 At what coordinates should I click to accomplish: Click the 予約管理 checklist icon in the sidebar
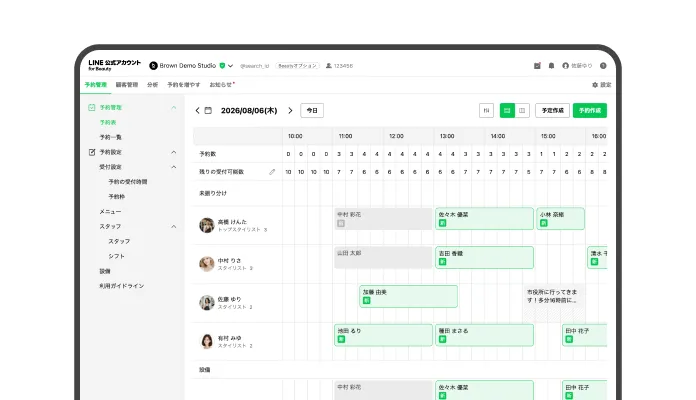91,107
